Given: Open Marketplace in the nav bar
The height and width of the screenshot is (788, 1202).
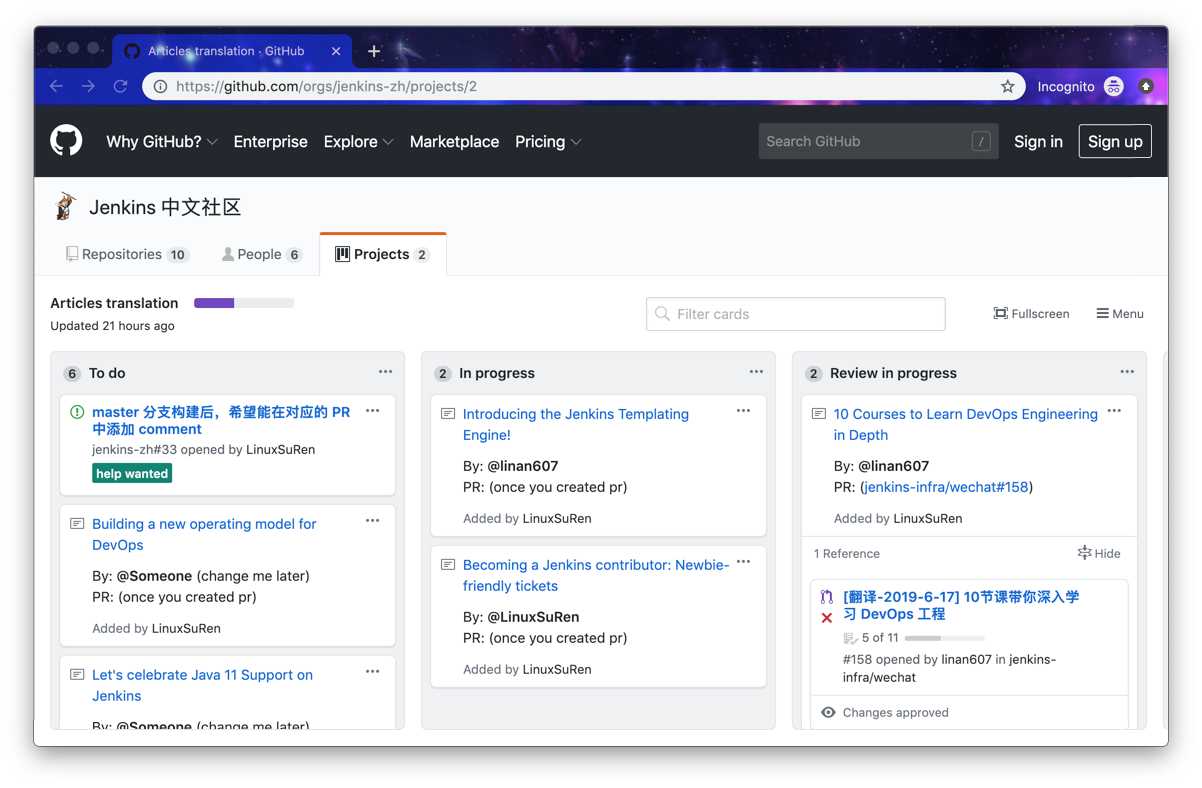Looking at the screenshot, I should 454,142.
